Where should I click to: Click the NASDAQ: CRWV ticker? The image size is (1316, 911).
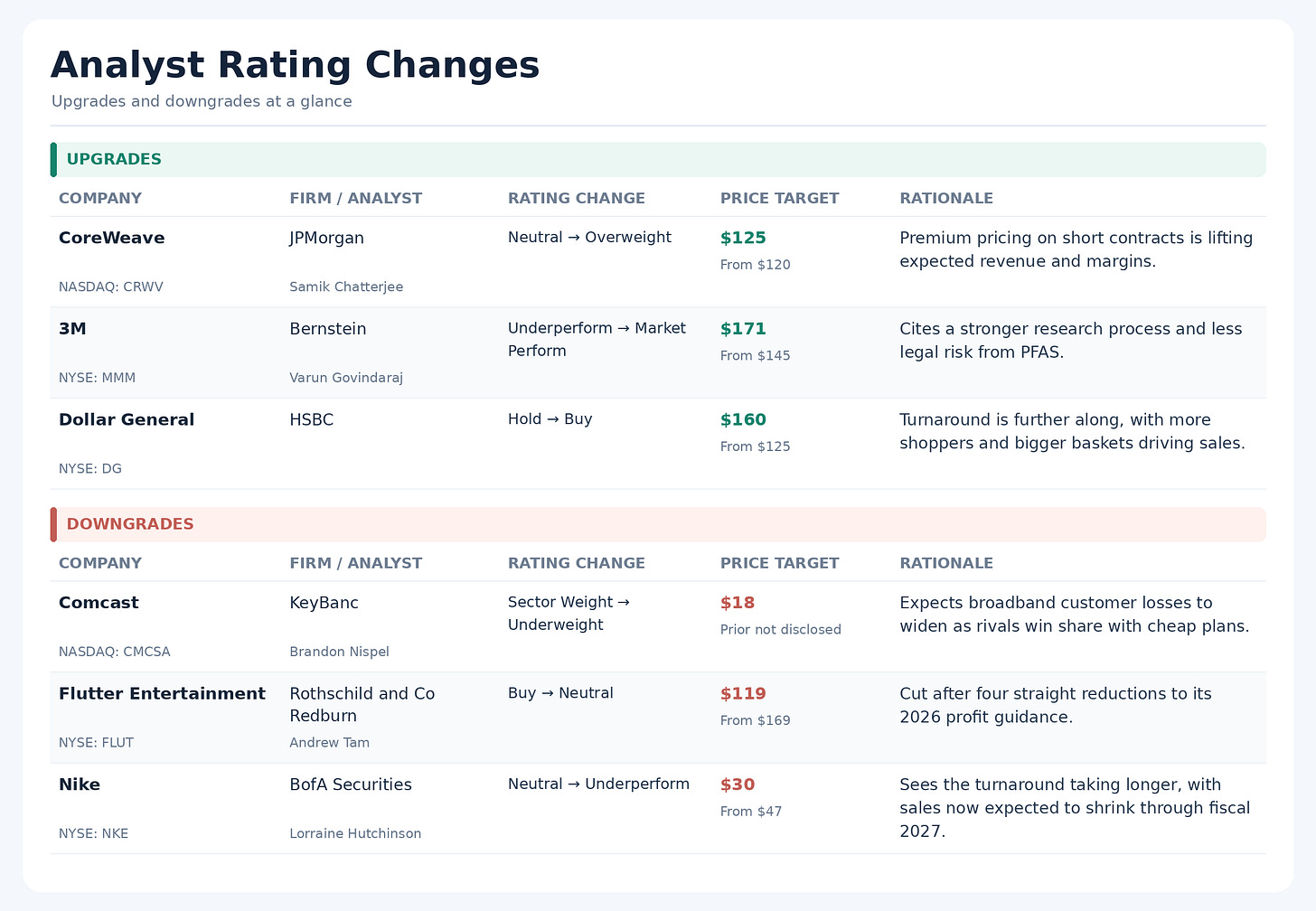pos(111,286)
